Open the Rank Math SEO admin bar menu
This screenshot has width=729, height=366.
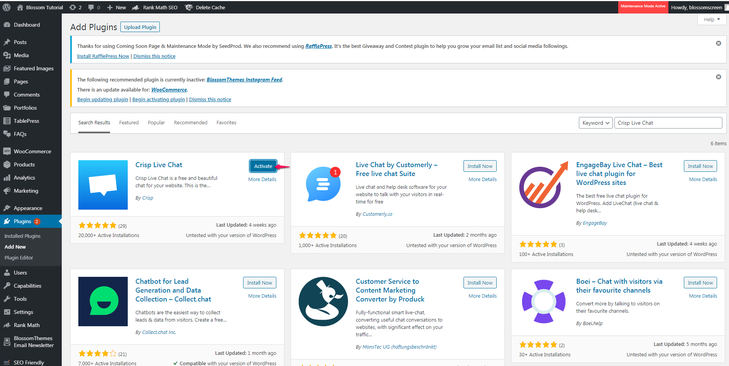(x=156, y=7)
